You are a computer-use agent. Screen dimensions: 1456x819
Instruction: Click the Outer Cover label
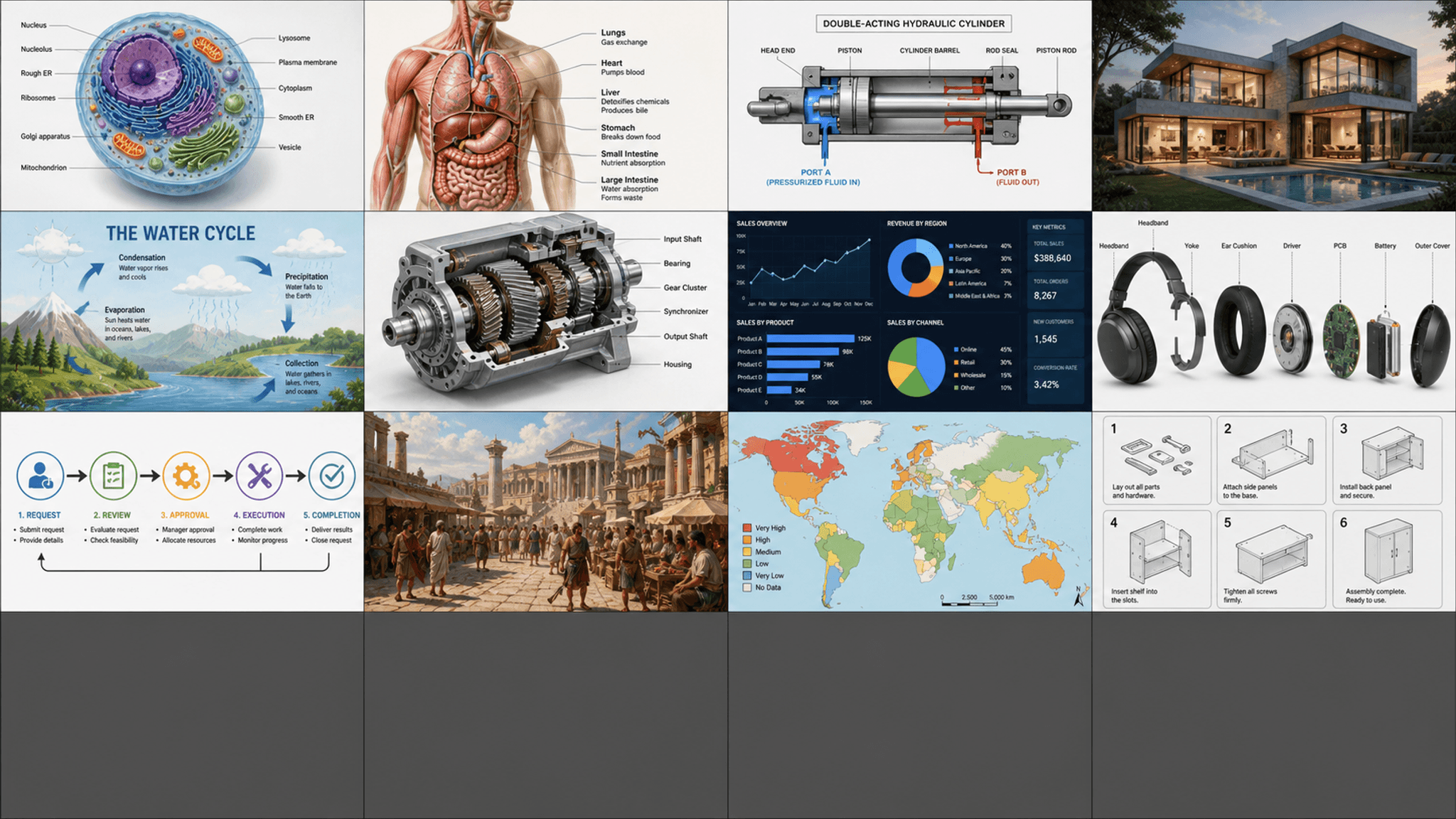click(1432, 246)
